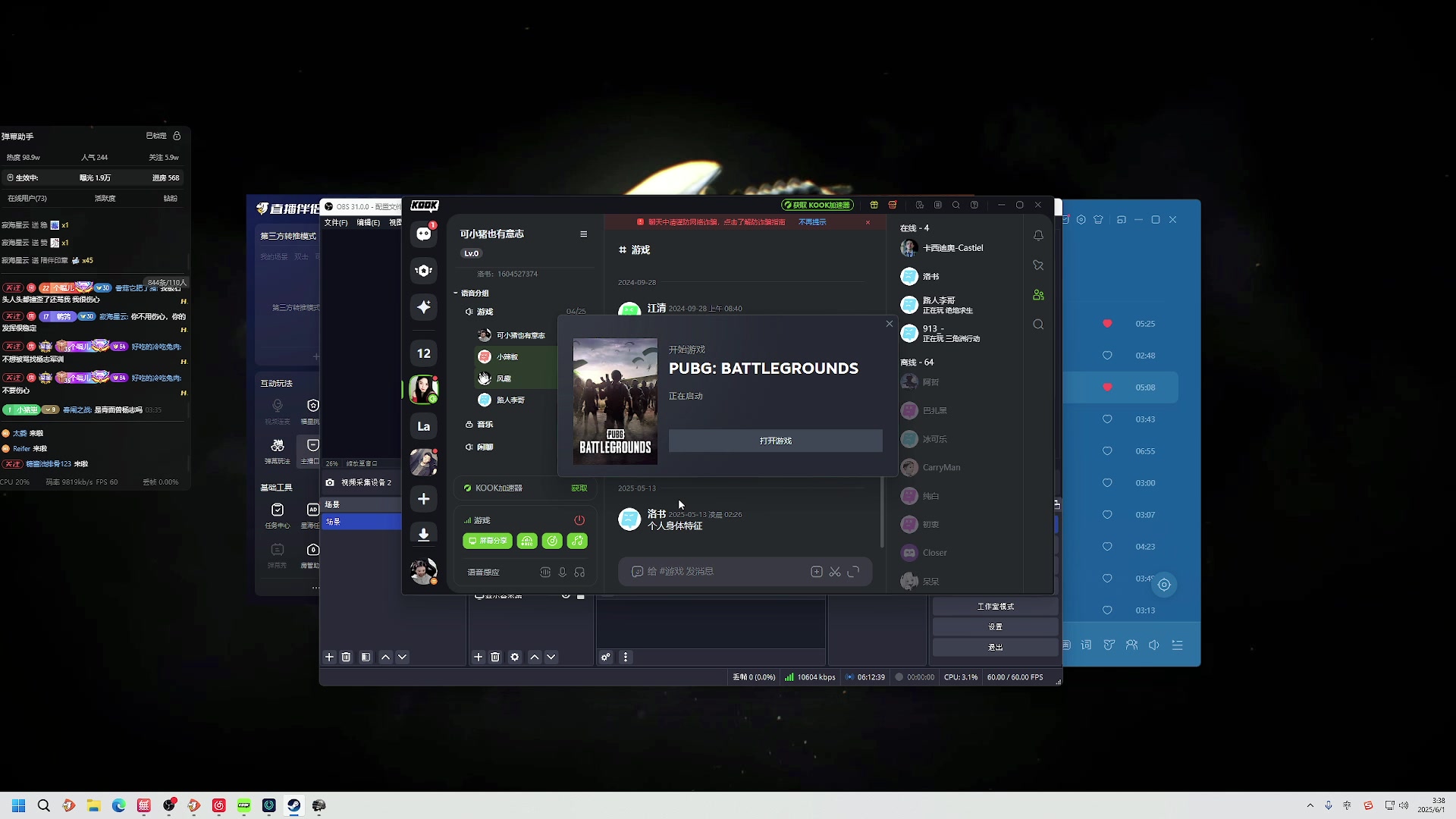The width and height of the screenshot is (1456, 819).
Task: Select the server labeled 12 in sidebar
Action: pyautogui.click(x=424, y=353)
